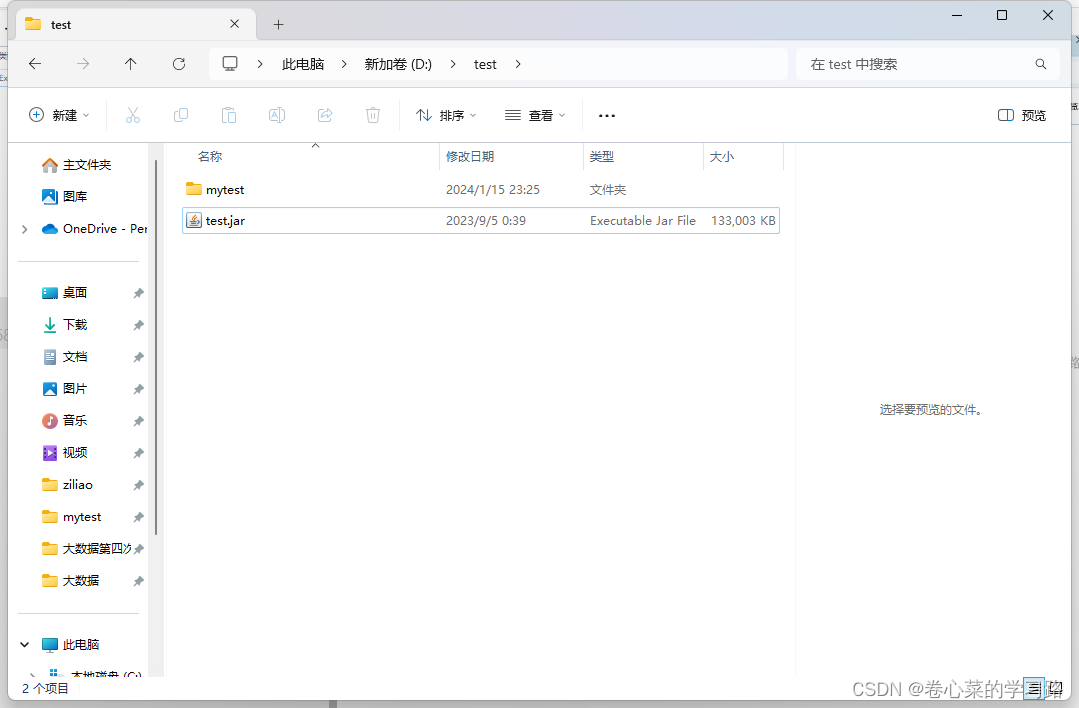
Task: Click the Copy icon in toolbar
Action: tap(181, 115)
